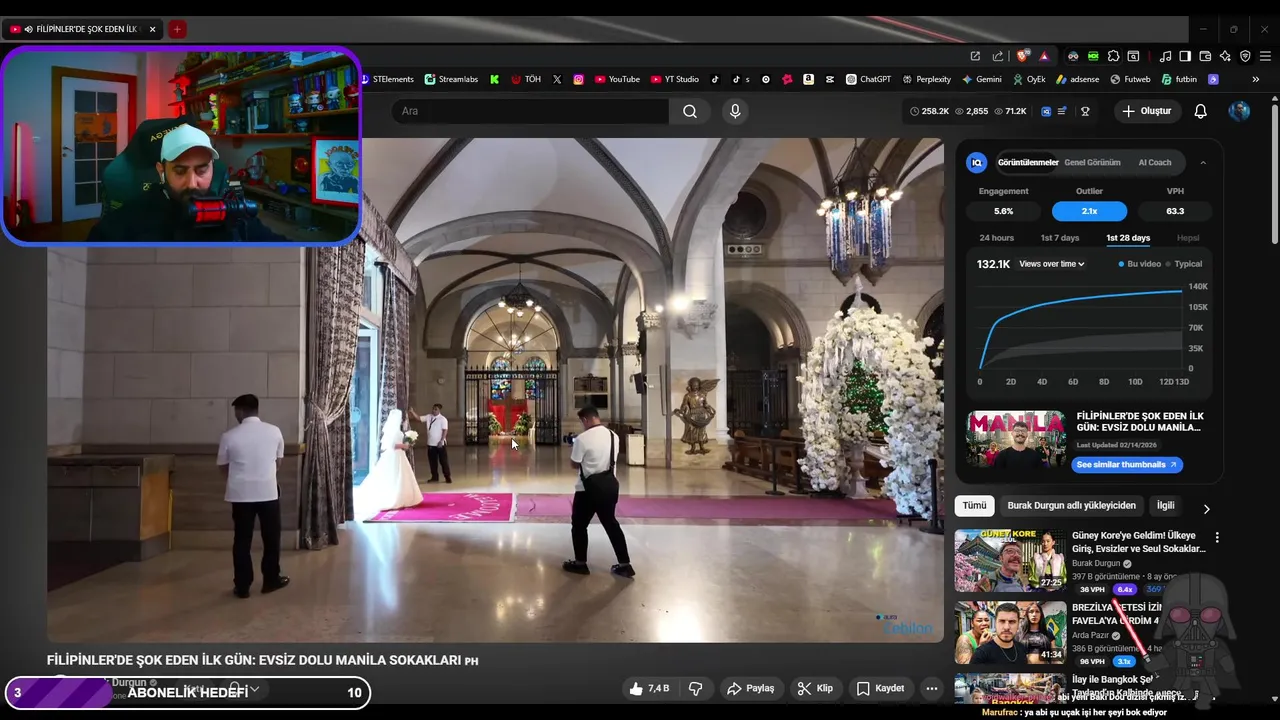Open the Amazon bookmark icon
Viewport: 1280px width, 720px height.
(x=808, y=79)
